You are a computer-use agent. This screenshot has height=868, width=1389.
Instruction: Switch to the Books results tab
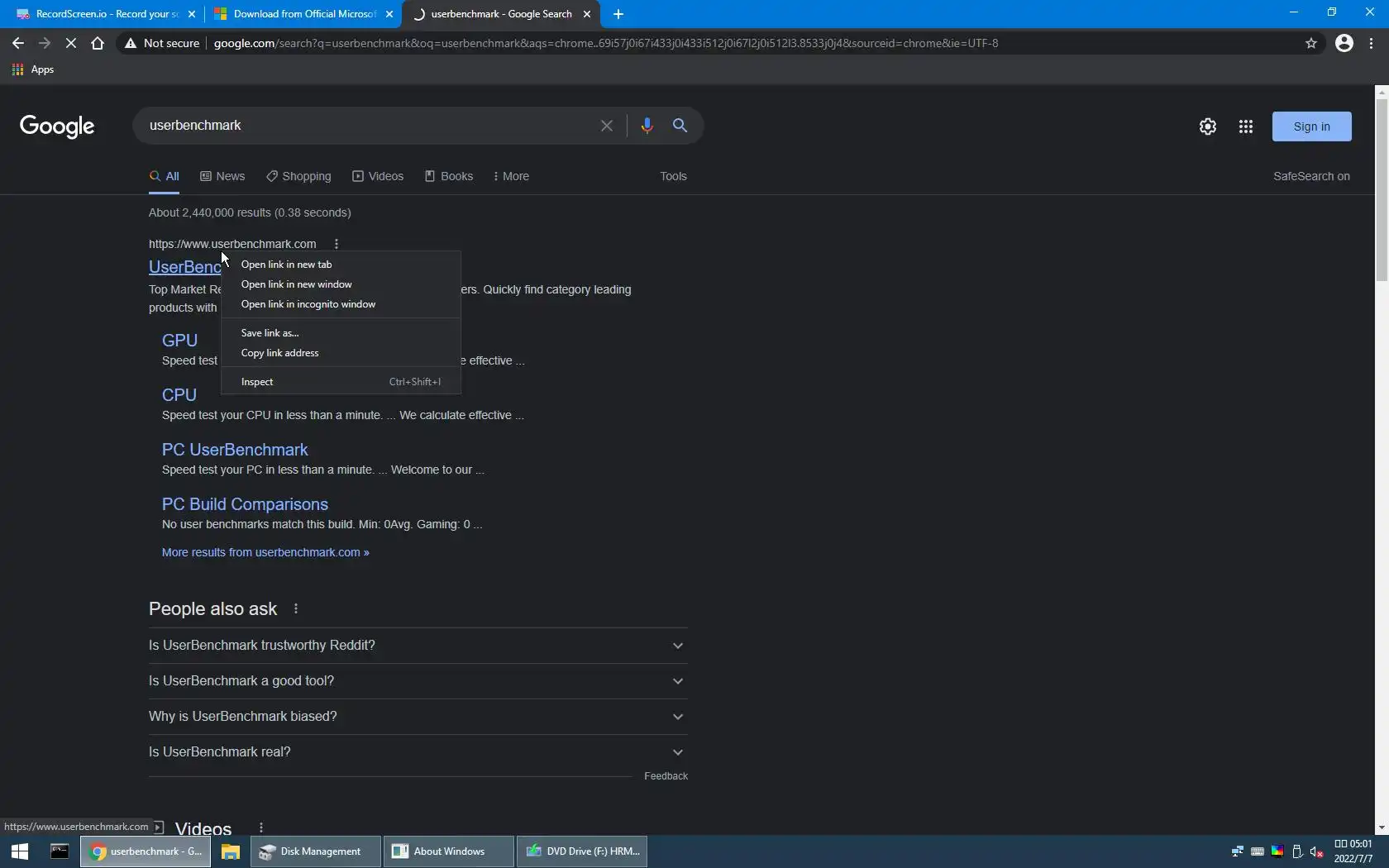pos(449,176)
